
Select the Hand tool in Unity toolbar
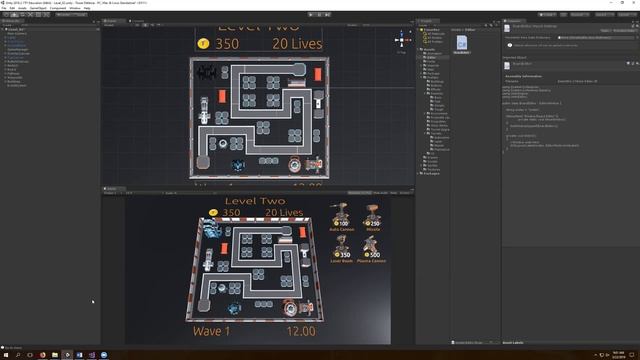click(x=6, y=15)
